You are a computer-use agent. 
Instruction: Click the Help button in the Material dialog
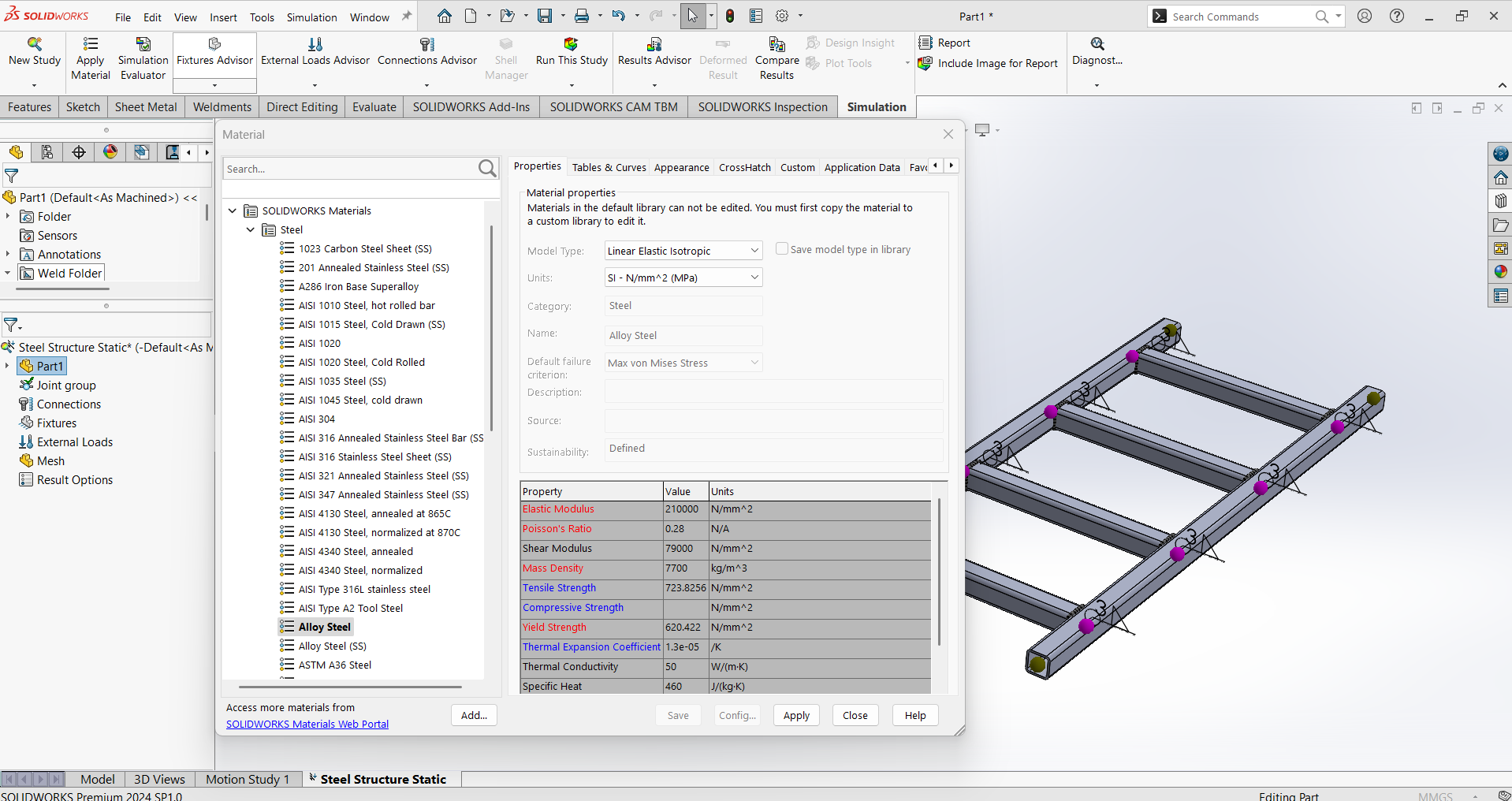click(915, 715)
